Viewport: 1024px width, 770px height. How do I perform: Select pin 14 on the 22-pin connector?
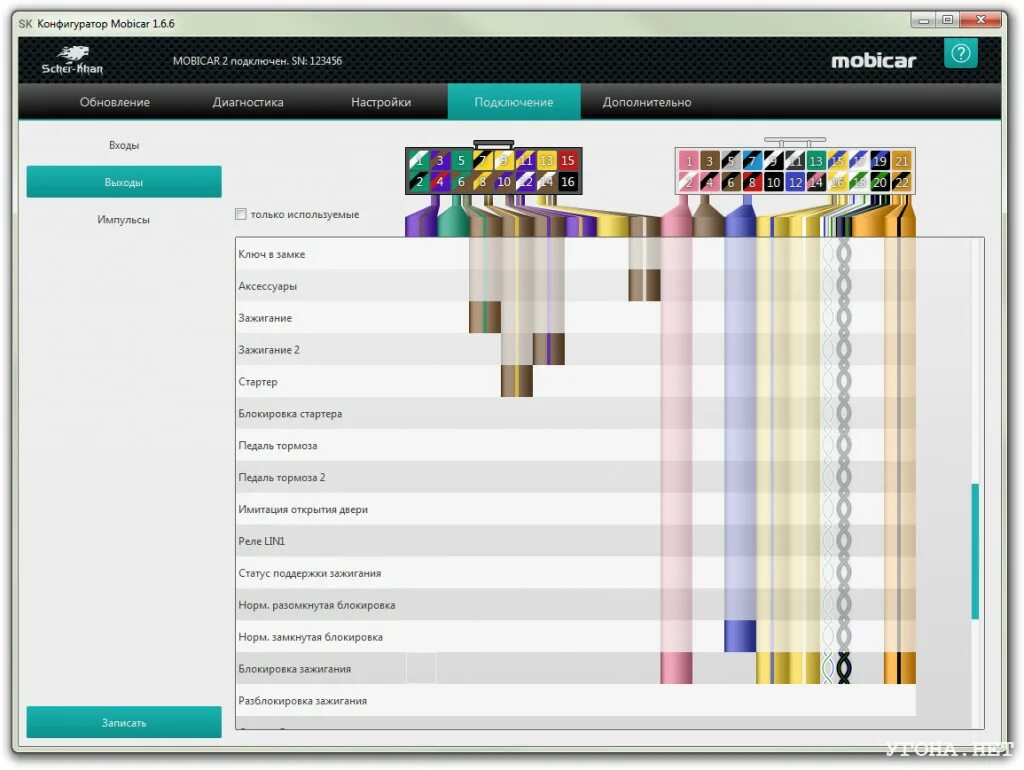tap(816, 182)
